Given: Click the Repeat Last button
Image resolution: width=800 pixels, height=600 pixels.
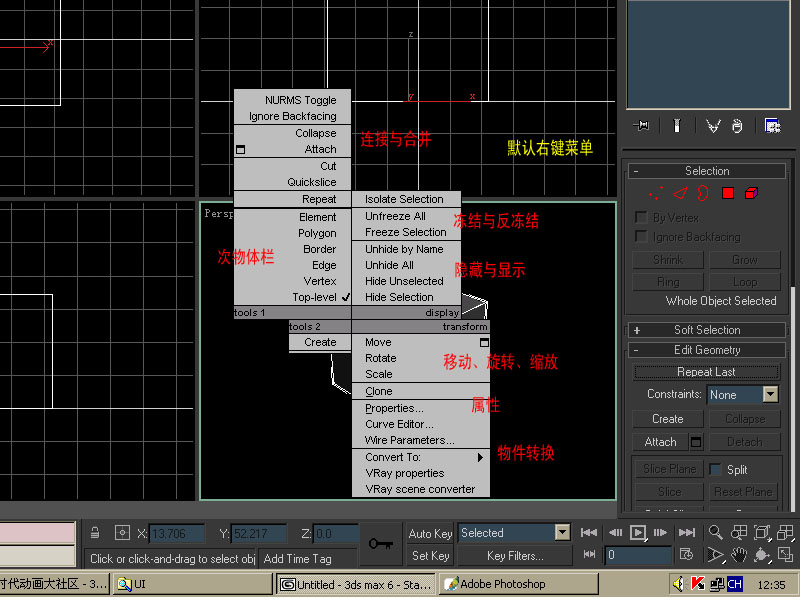Looking at the screenshot, I should point(706,372).
